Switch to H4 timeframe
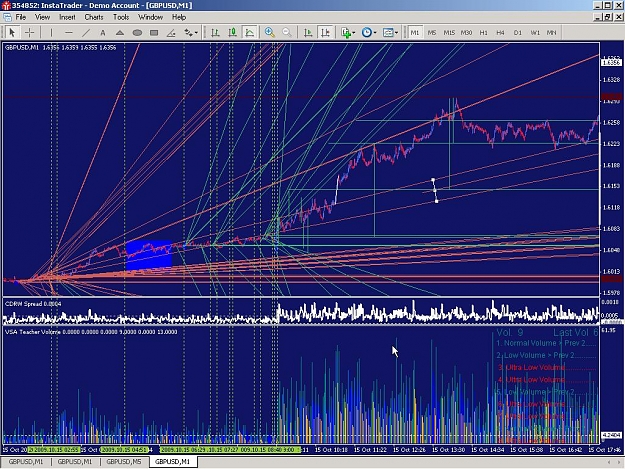The width and height of the screenshot is (625, 469). pyautogui.click(x=500, y=33)
